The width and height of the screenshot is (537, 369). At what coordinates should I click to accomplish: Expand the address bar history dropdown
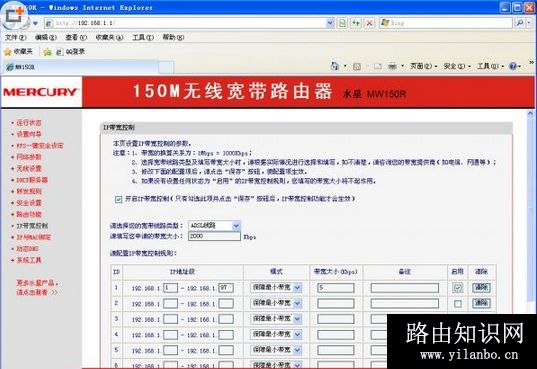pos(330,23)
